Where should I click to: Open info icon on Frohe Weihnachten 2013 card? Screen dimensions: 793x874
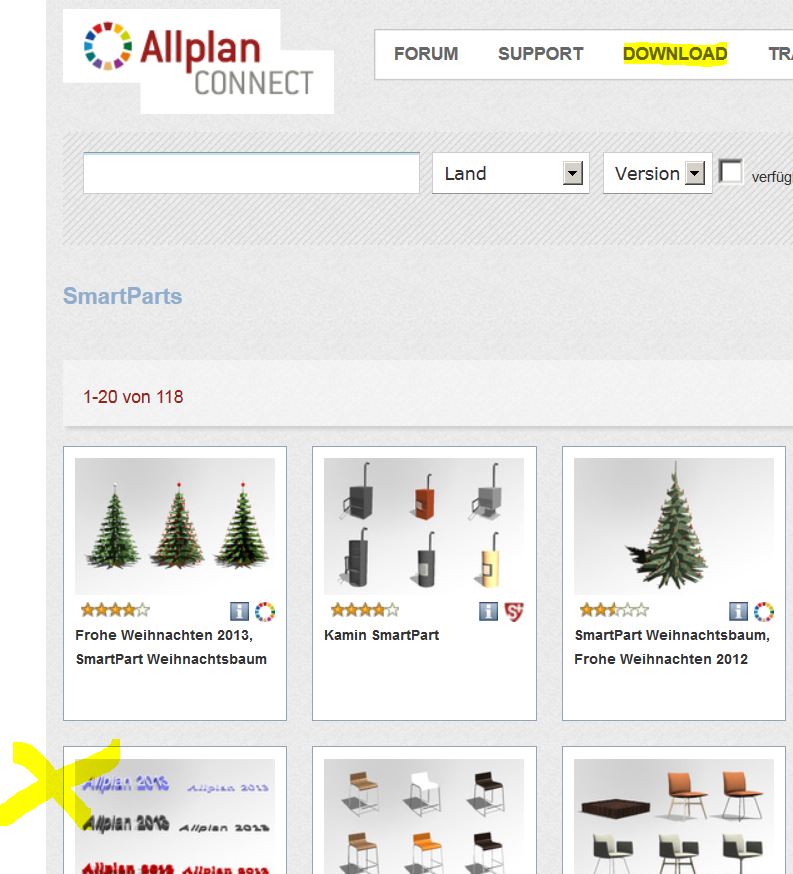click(x=240, y=611)
